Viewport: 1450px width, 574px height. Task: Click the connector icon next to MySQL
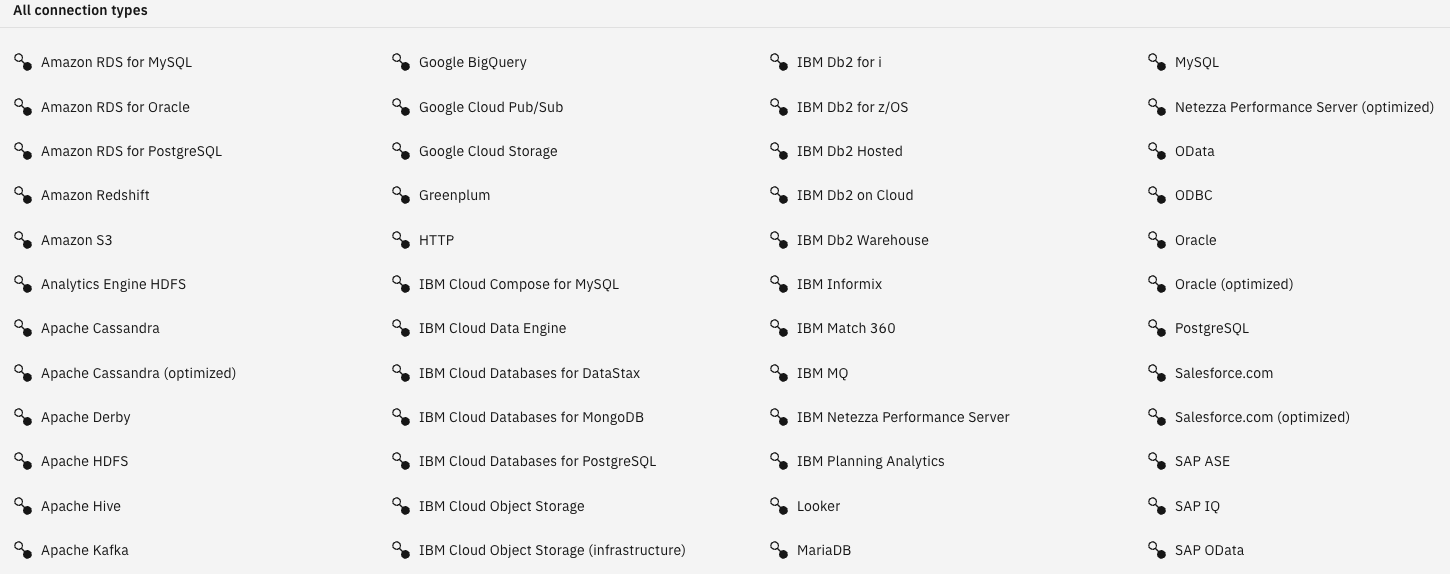[x=1157, y=62]
